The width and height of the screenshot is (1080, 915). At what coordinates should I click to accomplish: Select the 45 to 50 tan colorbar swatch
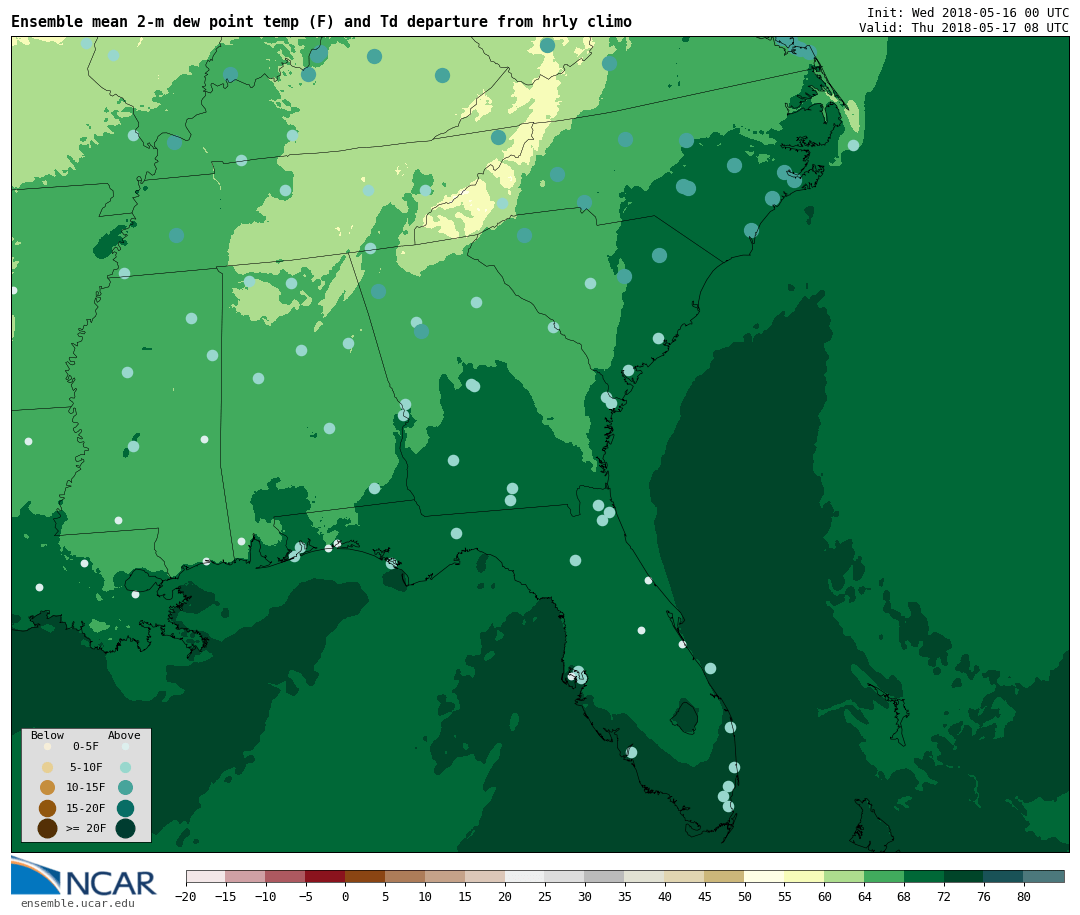(724, 876)
